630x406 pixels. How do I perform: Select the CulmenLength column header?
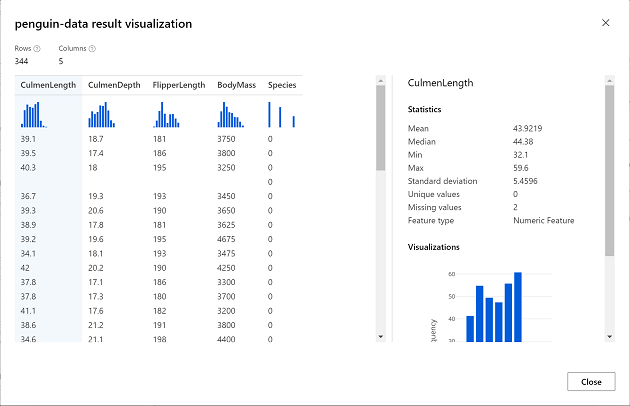coord(48,85)
